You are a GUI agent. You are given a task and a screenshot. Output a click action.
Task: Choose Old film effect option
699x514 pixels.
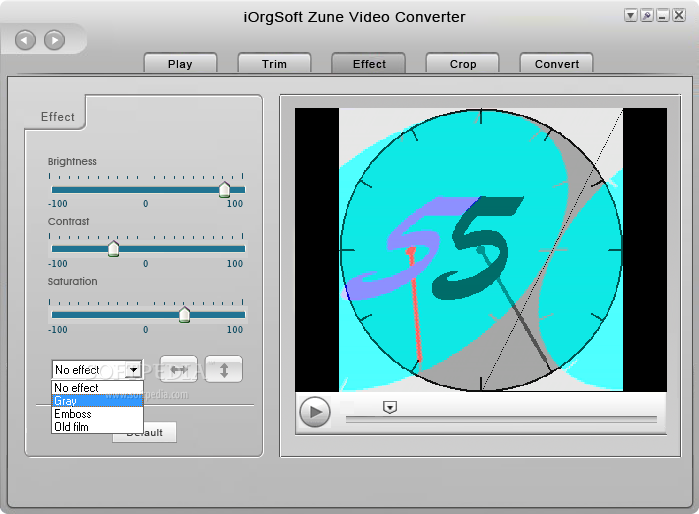pyautogui.click(x=97, y=427)
